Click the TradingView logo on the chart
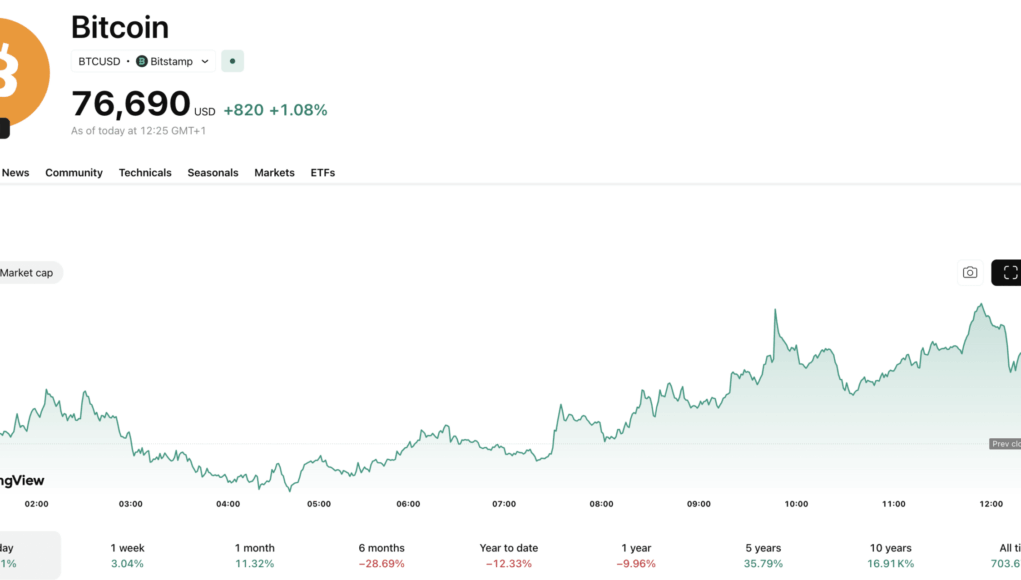This screenshot has width=1021, height=580. click(x=22, y=481)
